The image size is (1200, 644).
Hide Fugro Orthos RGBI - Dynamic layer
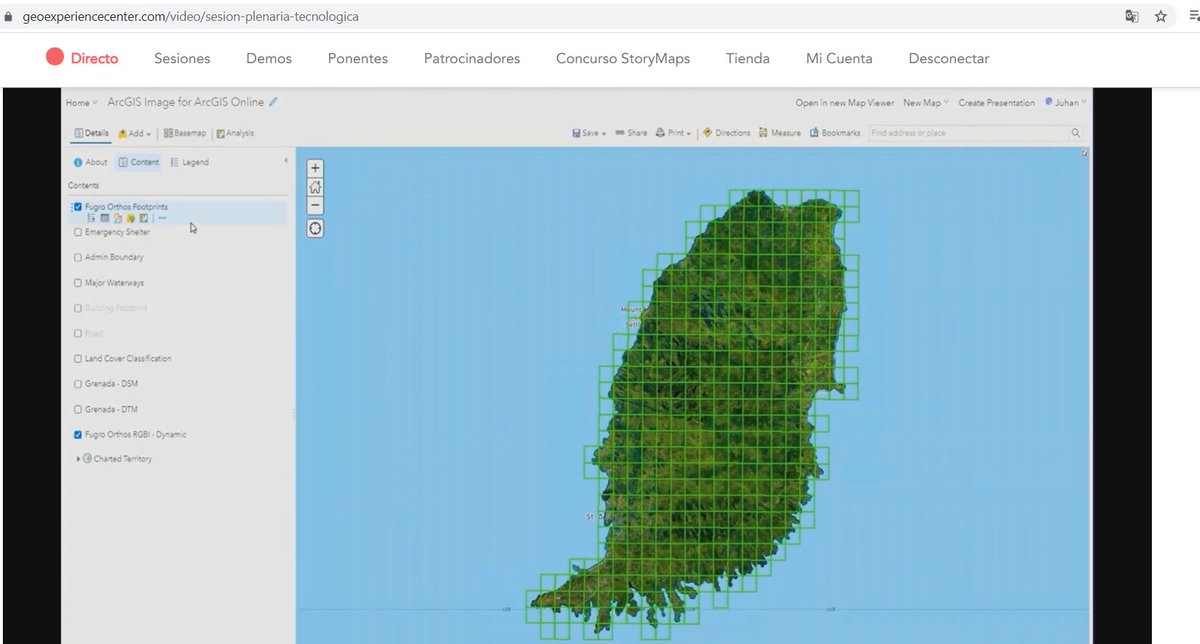point(79,435)
